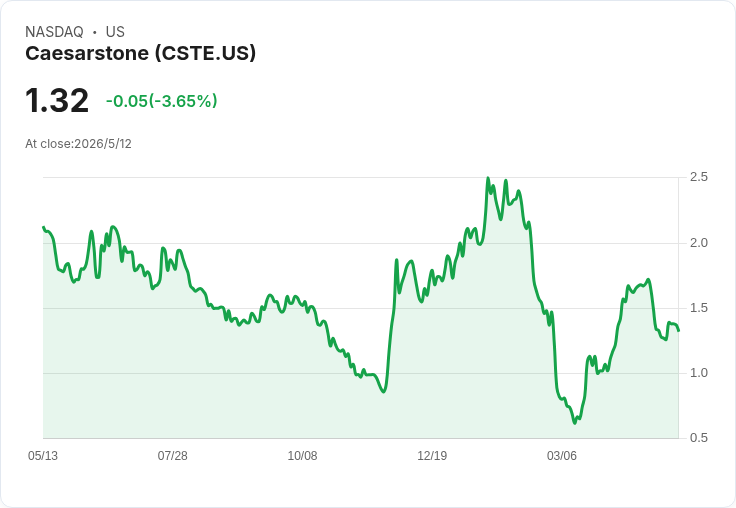Click the chart's highest peak near 2.5
Viewport: 736px width, 508px height.
pos(488,178)
